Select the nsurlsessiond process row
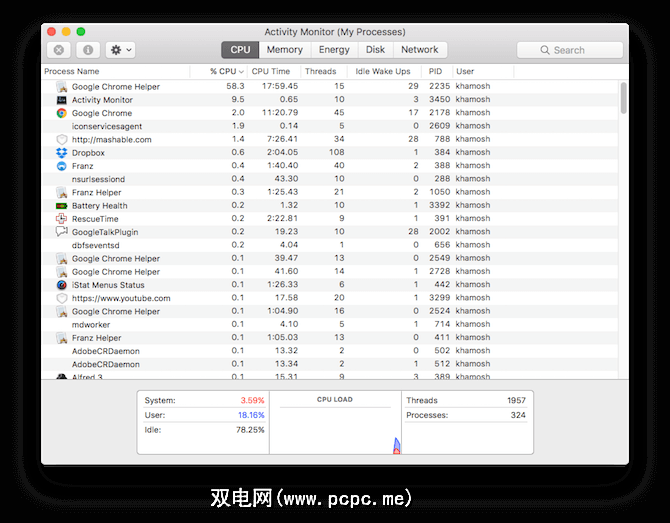The image size is (670, 523). (x=330, y=179)
